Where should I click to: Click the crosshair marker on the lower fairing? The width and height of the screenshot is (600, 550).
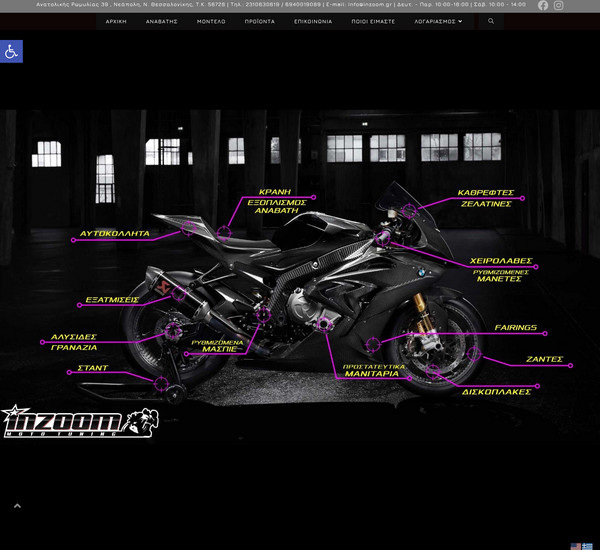coord(372,344)
